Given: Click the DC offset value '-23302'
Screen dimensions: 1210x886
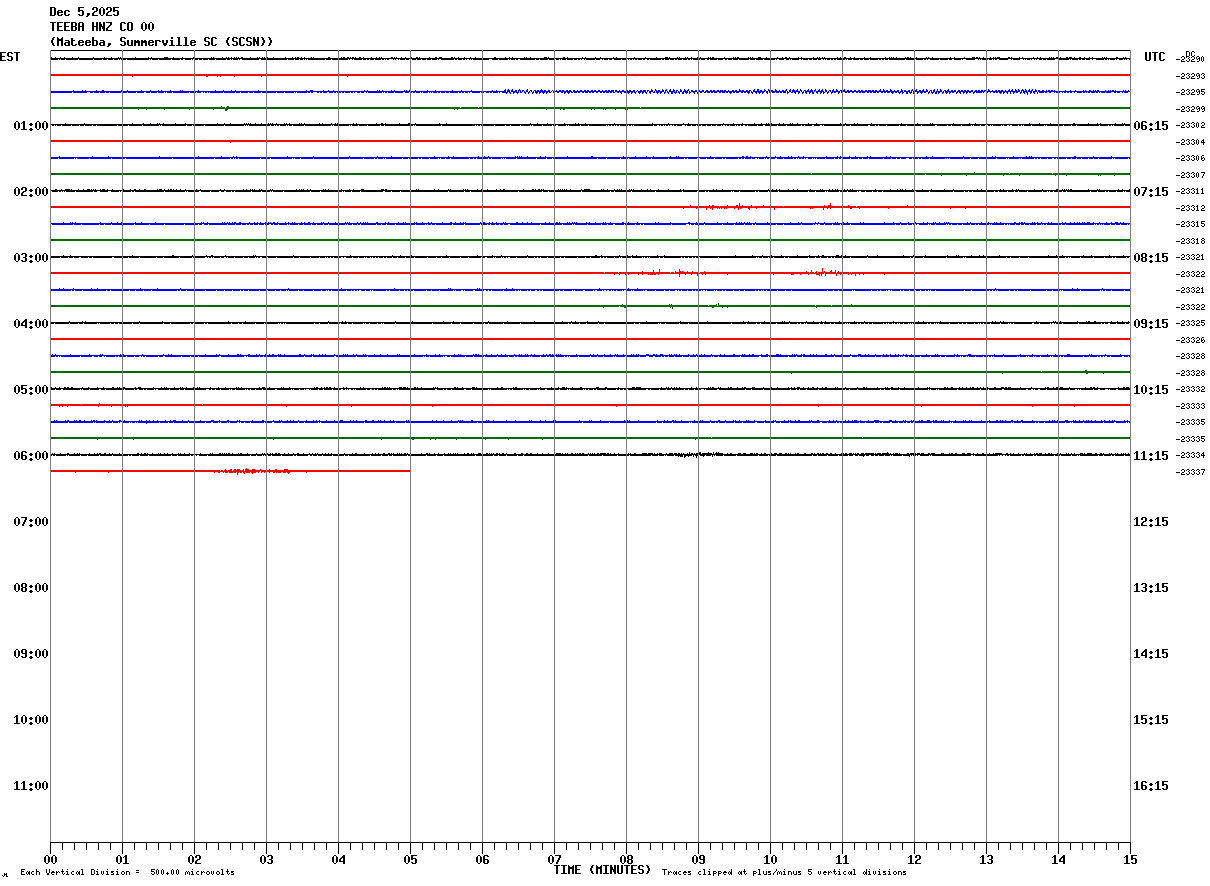Looking at the screenshot, I should click(x=1191, y=126).
